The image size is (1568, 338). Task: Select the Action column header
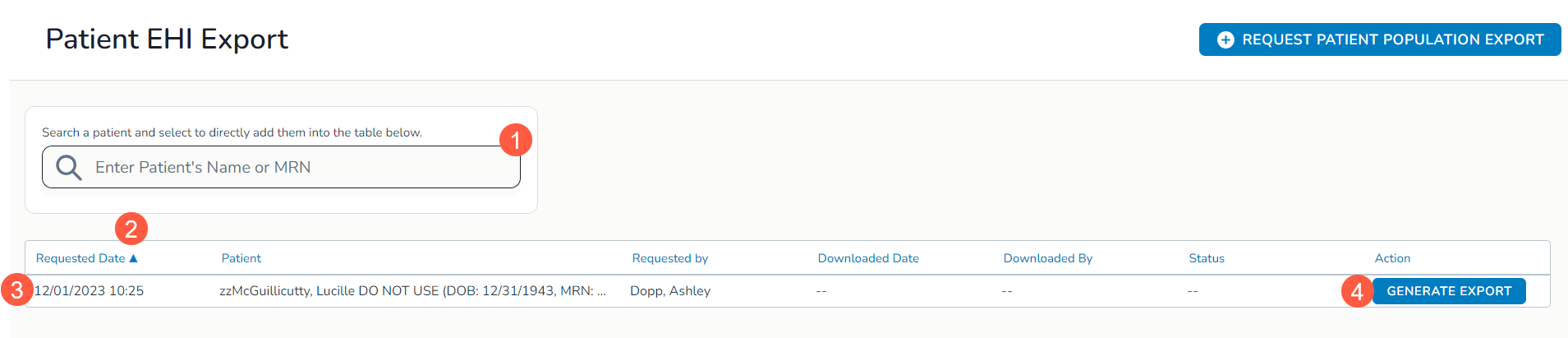coord(1392,258)
